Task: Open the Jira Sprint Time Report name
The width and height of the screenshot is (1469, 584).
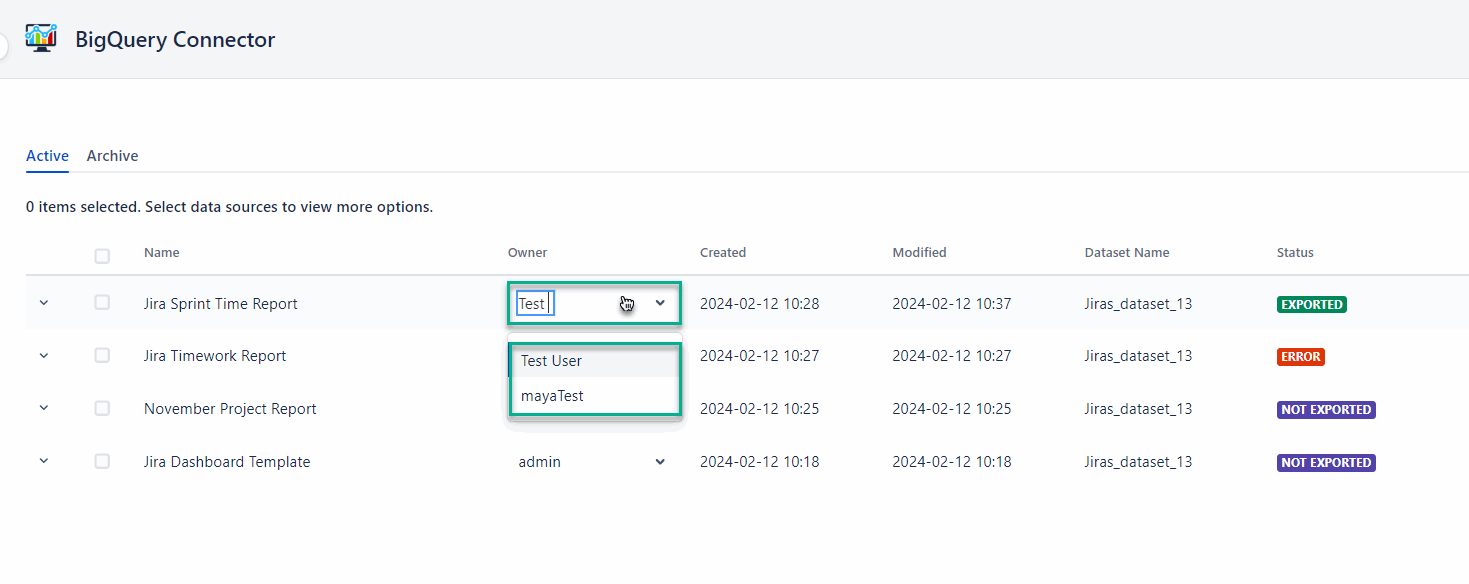Action: point(220,304)
